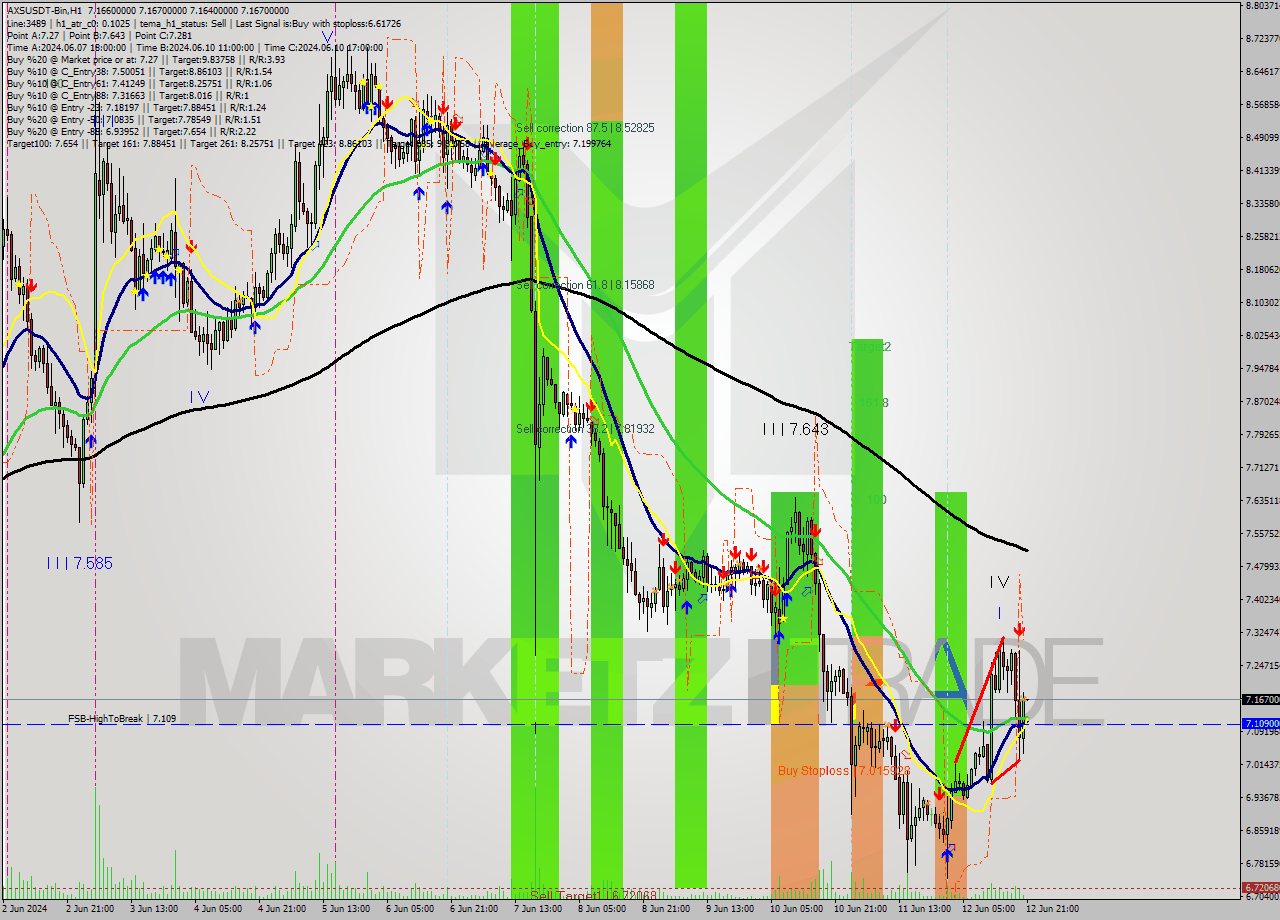
Task: Click the '2 Jun 2024' date on time axis
Action: tap(24, 909)
